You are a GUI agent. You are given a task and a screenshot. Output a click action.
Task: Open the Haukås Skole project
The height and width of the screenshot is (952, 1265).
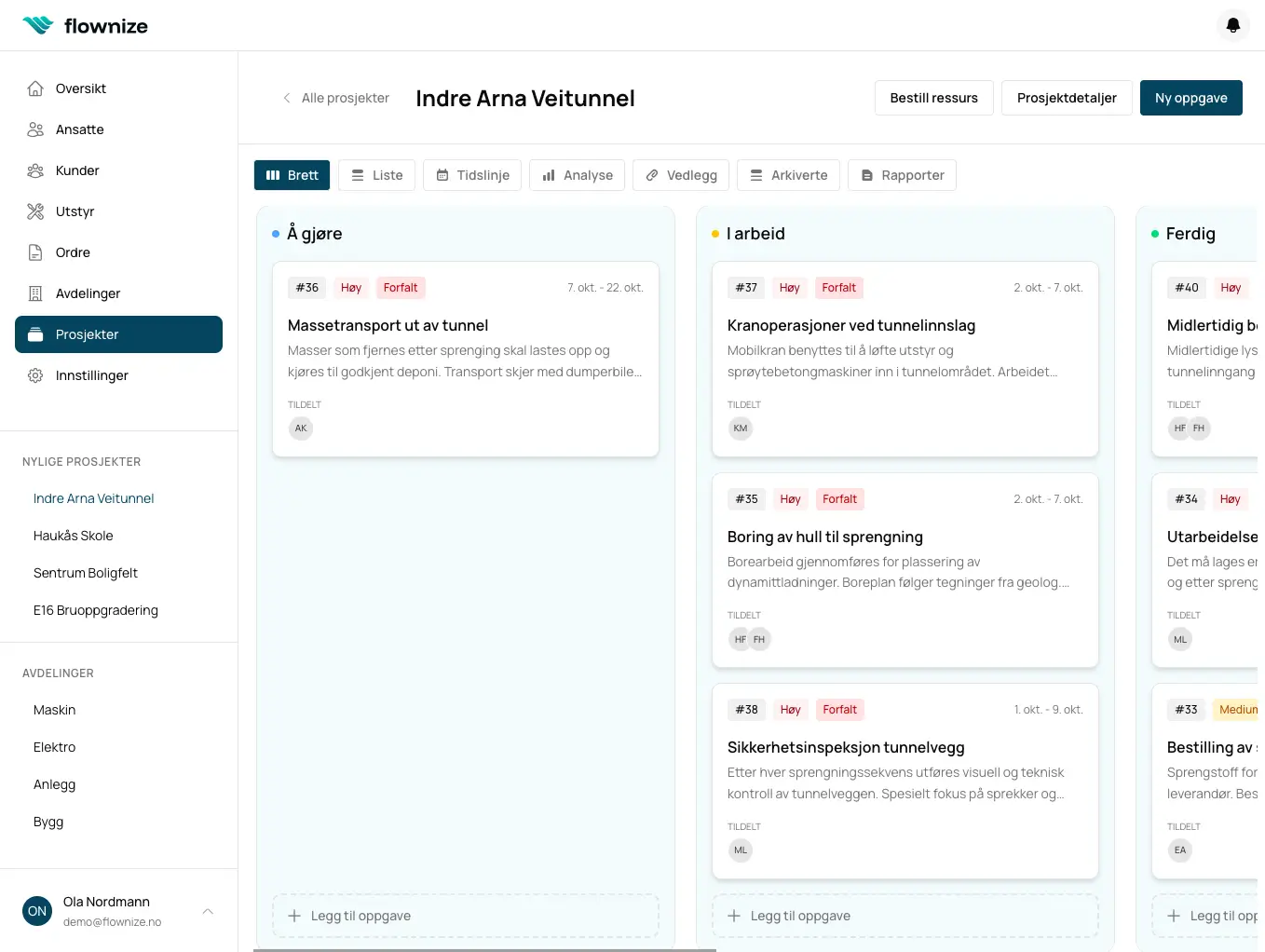(x=73, y=535)
